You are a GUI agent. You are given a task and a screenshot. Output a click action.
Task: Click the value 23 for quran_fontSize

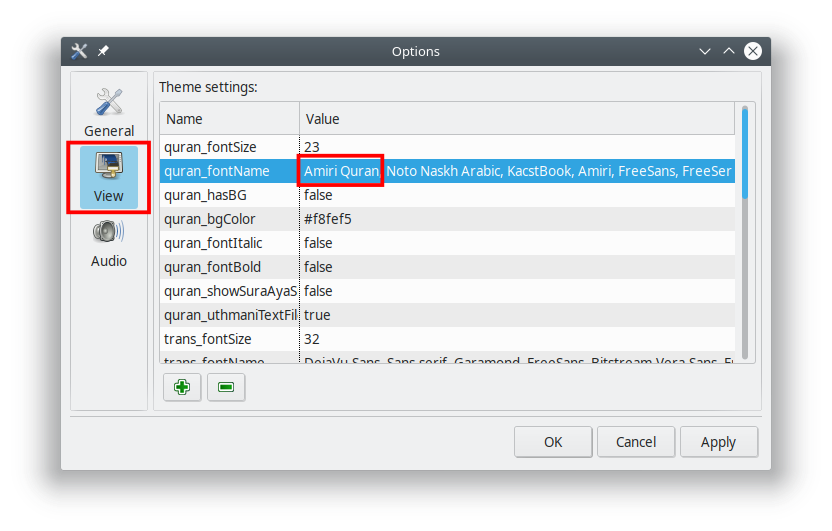pyautogui.click(x=312, y=147)
